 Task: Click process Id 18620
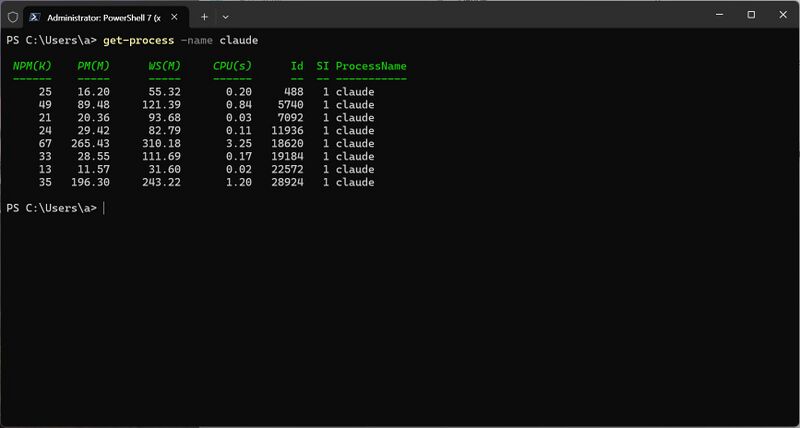point(287,143)
